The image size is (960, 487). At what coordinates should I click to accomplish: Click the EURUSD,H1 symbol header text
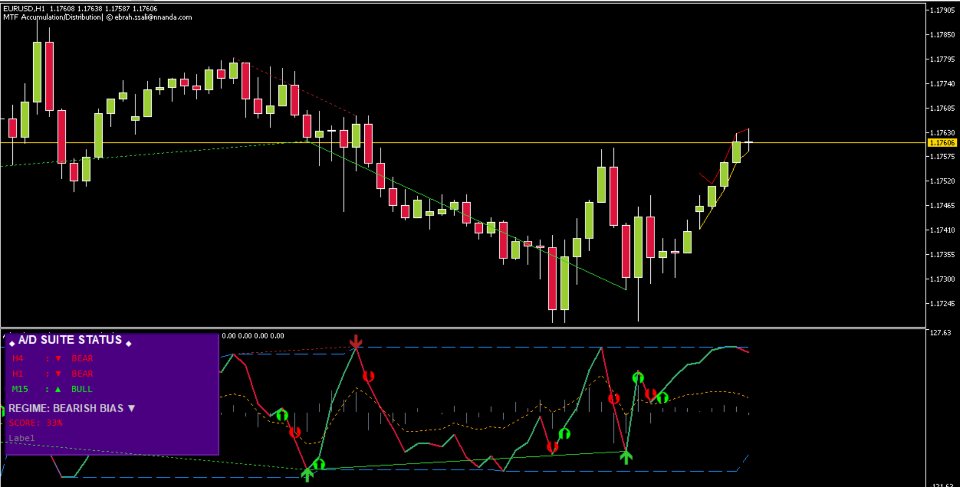[23, 8]
